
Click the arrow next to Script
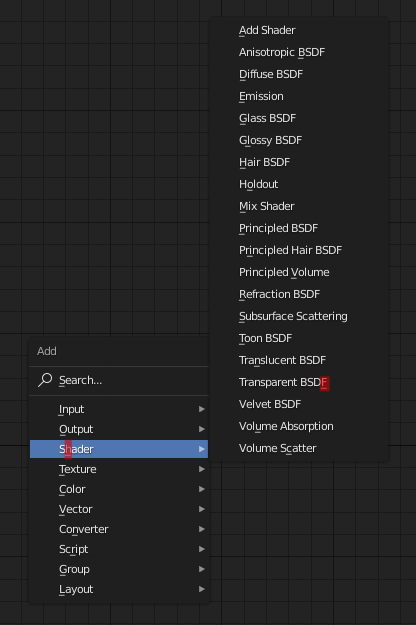click(x=202, y=549)
